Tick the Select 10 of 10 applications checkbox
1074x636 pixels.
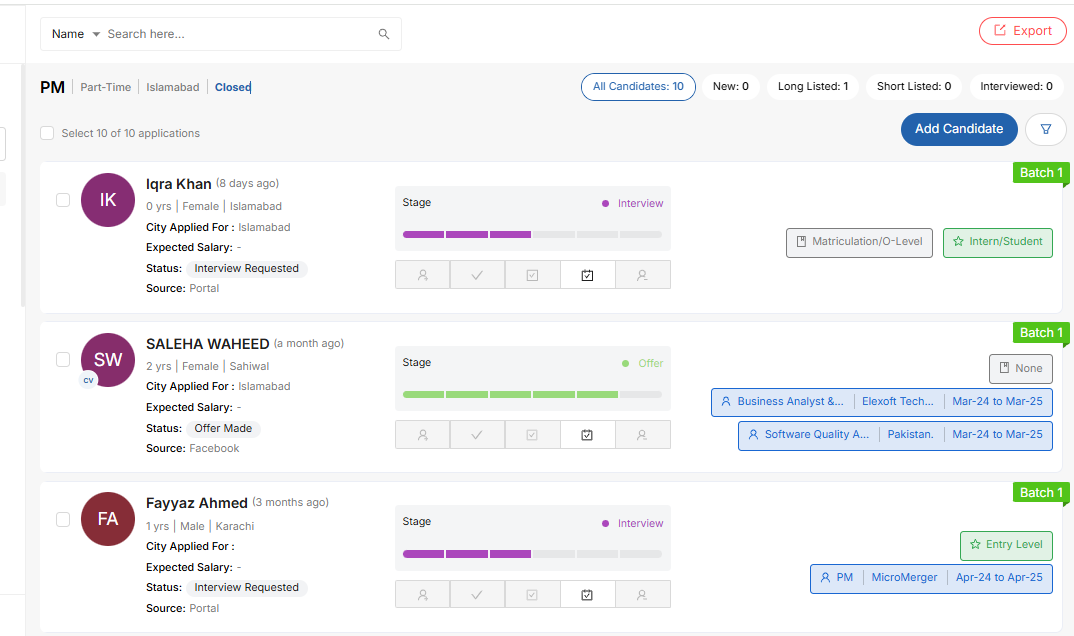(x=47, y=133)
